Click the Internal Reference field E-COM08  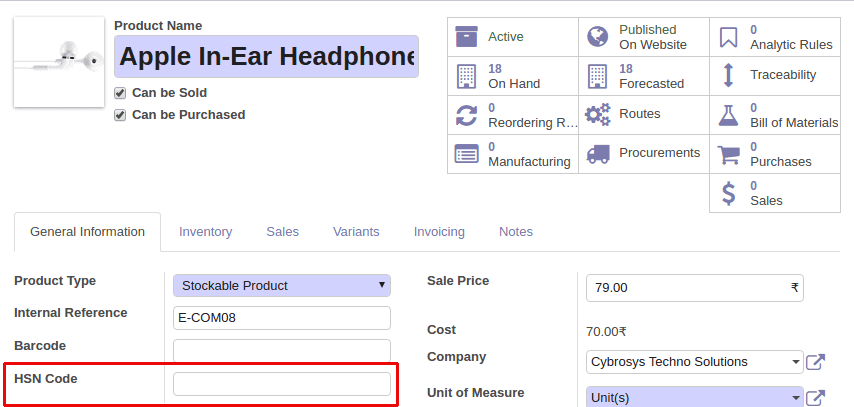282,318
